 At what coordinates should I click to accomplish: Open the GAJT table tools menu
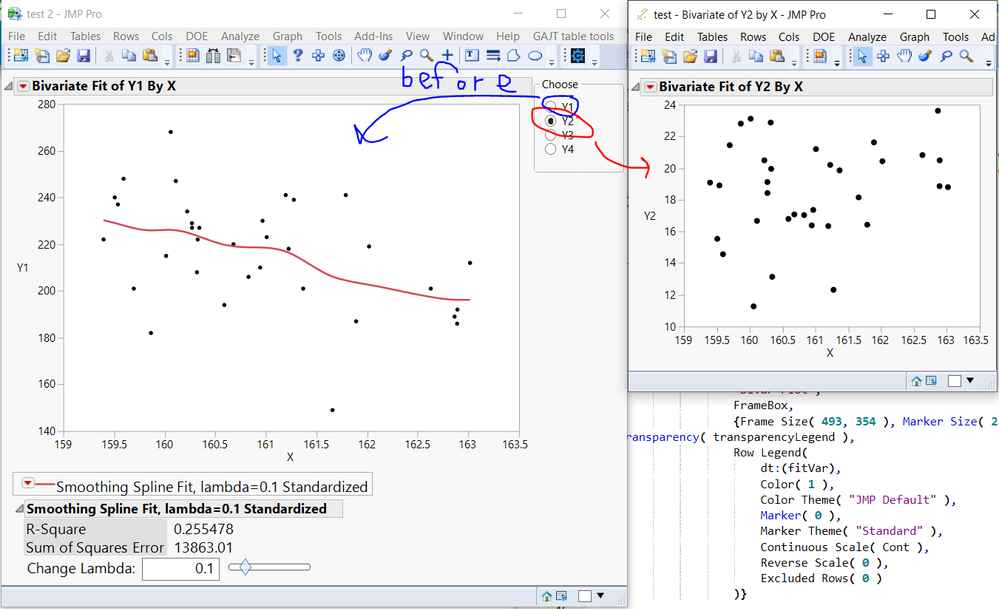coord(573,36)
